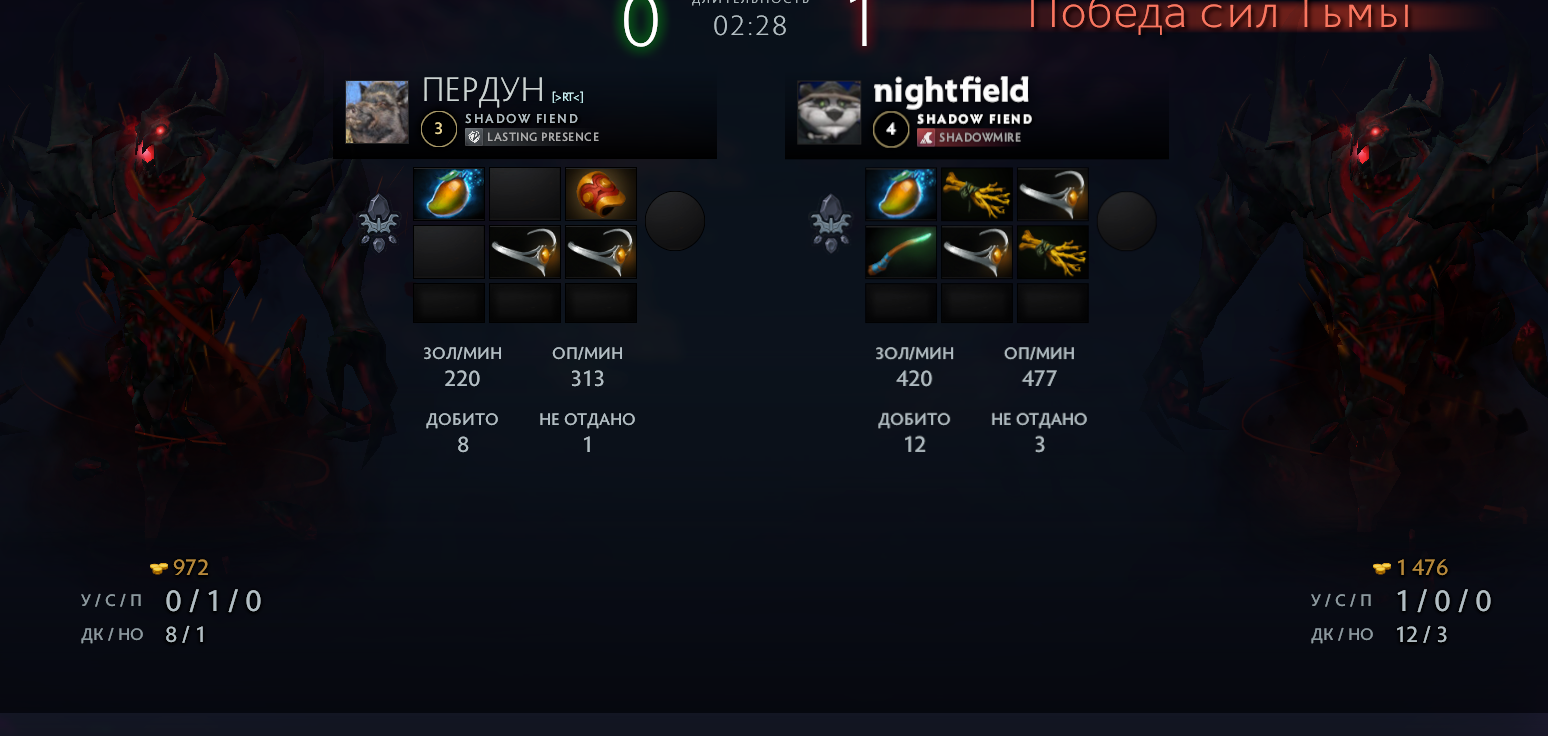Click ПЕРДУН's Gauntlets of Strength item

601,194
